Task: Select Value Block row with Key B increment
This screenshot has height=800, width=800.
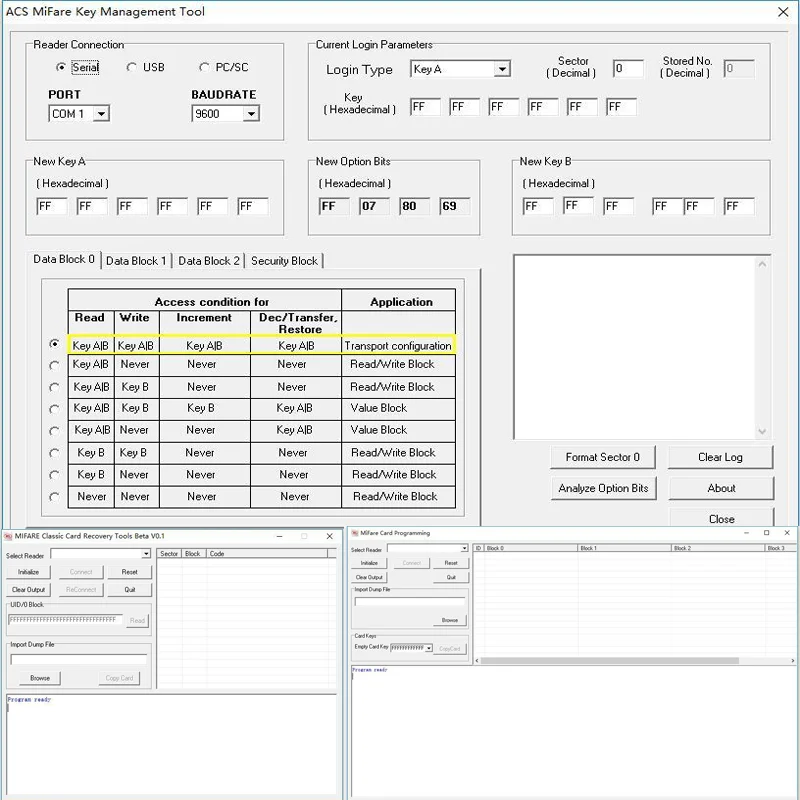Action: pyautogui.click(x=54, y=409)
